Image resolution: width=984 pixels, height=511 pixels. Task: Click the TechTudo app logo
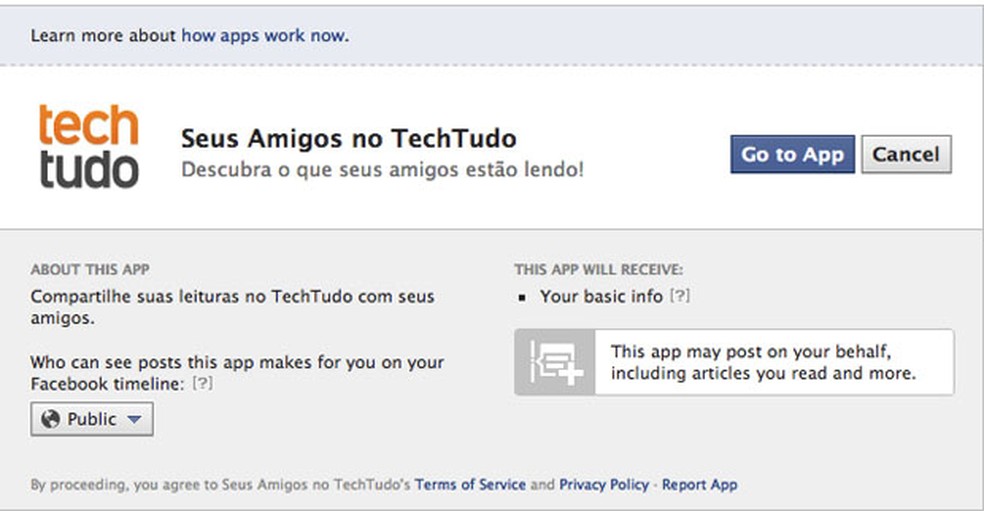(88, 146)
